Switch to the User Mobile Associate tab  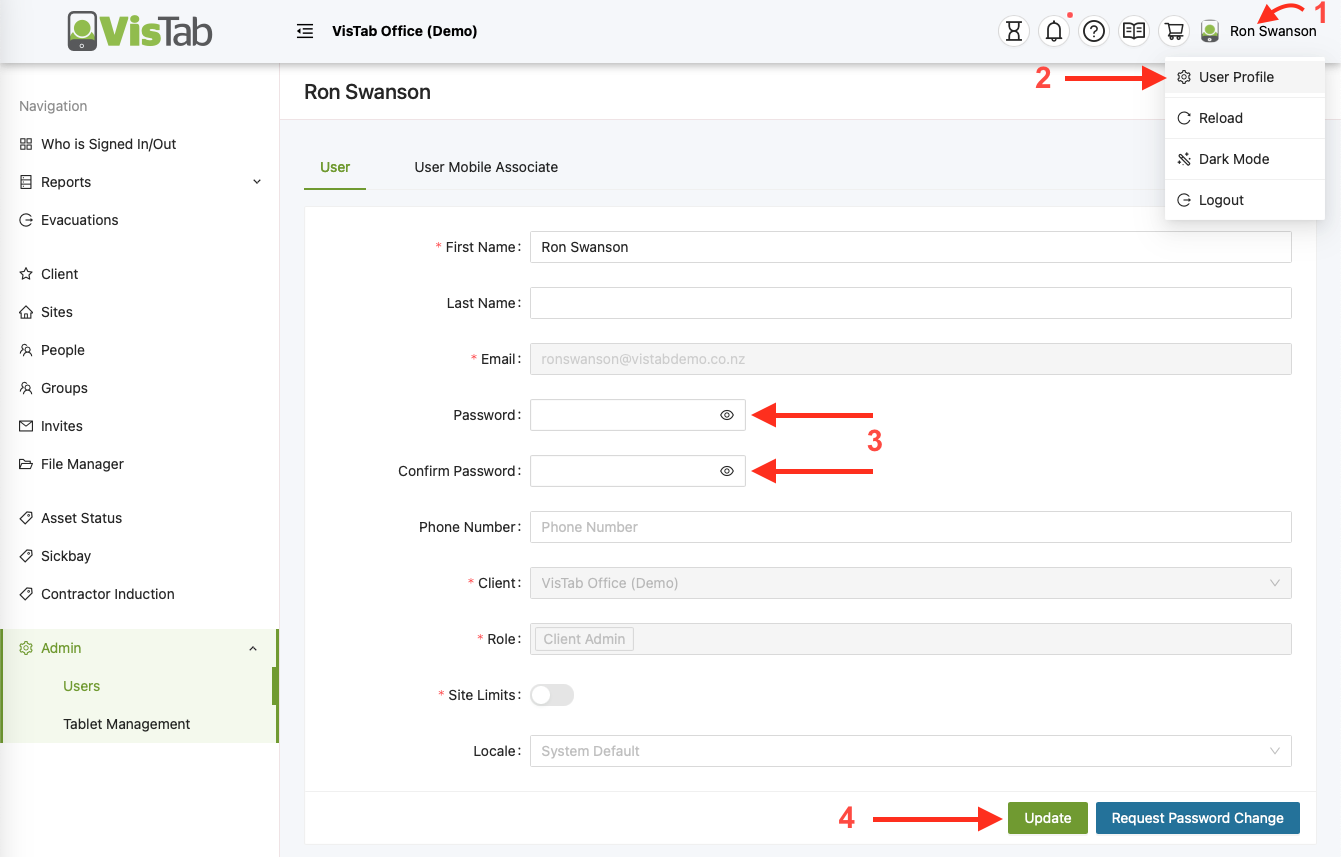point(486,167)
